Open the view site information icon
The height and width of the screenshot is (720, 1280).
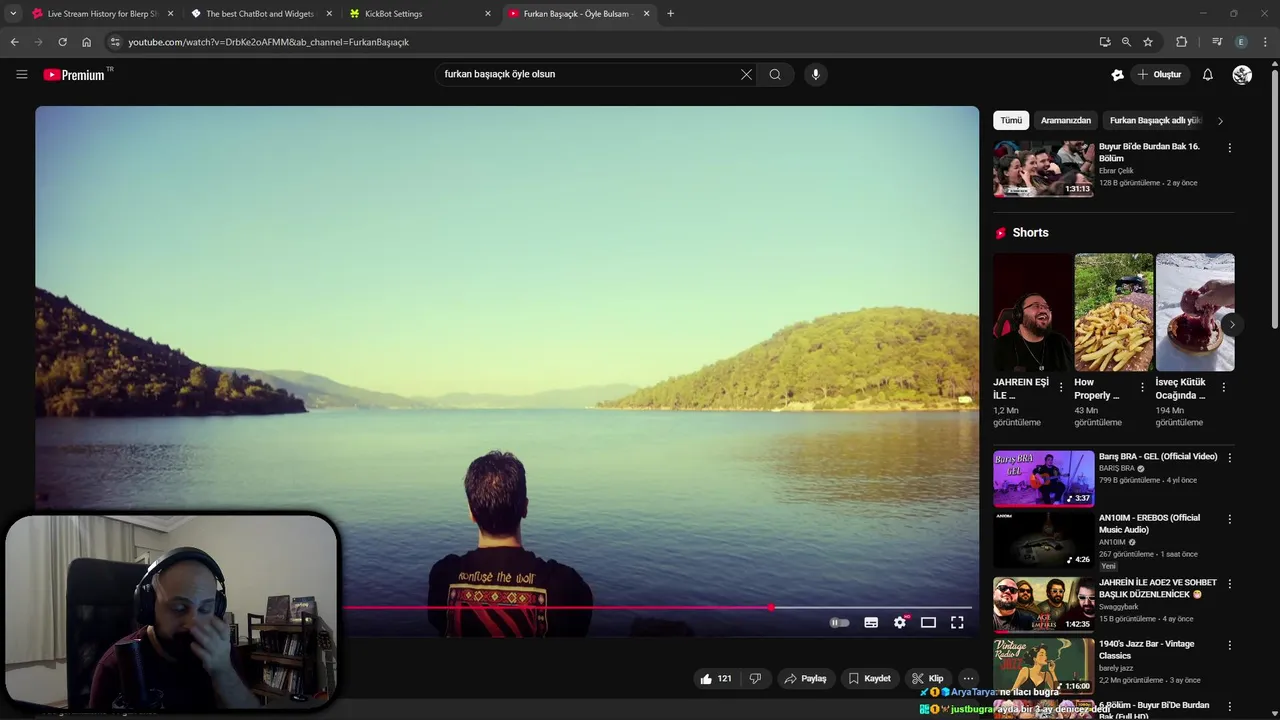point(115,42)
